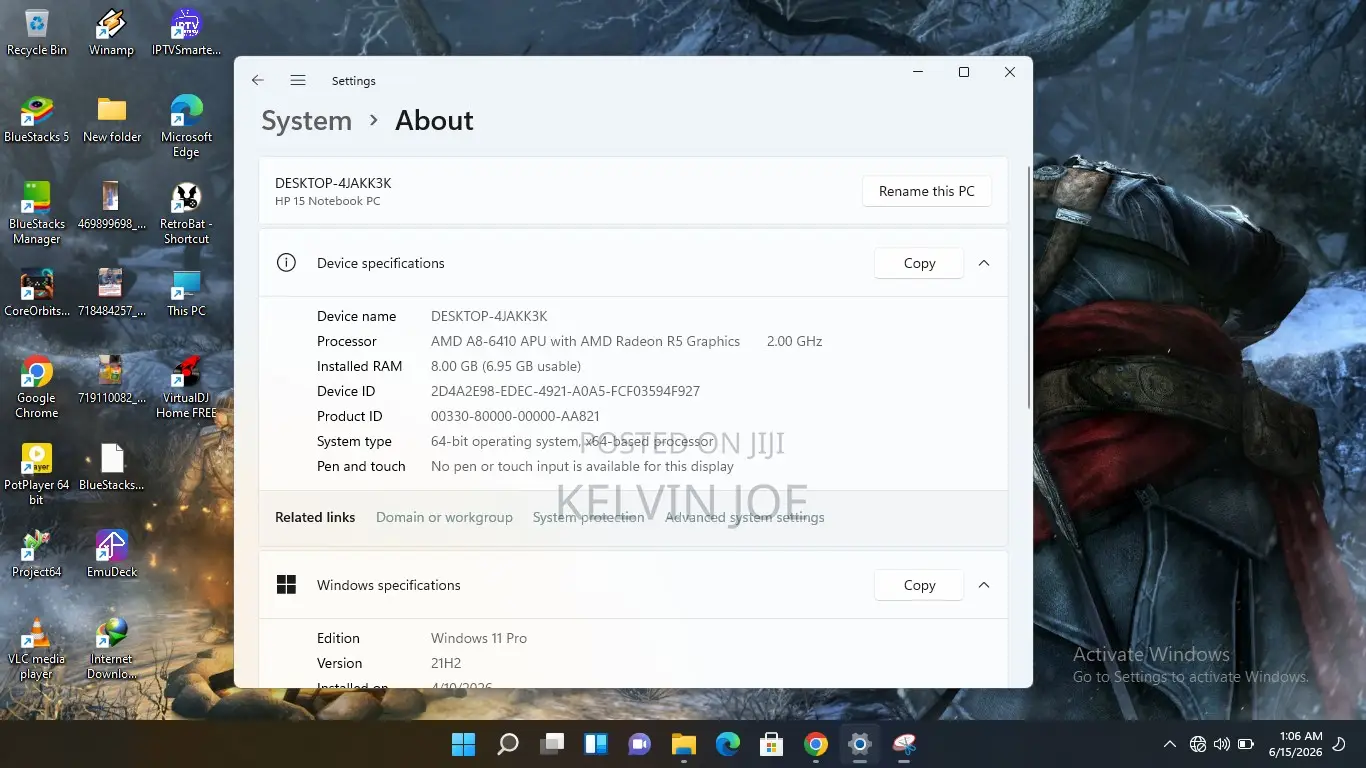The height and width of the screenshot is (768, 1366).
Task: Collapse the Device specifications section
Action: [984, 263]
